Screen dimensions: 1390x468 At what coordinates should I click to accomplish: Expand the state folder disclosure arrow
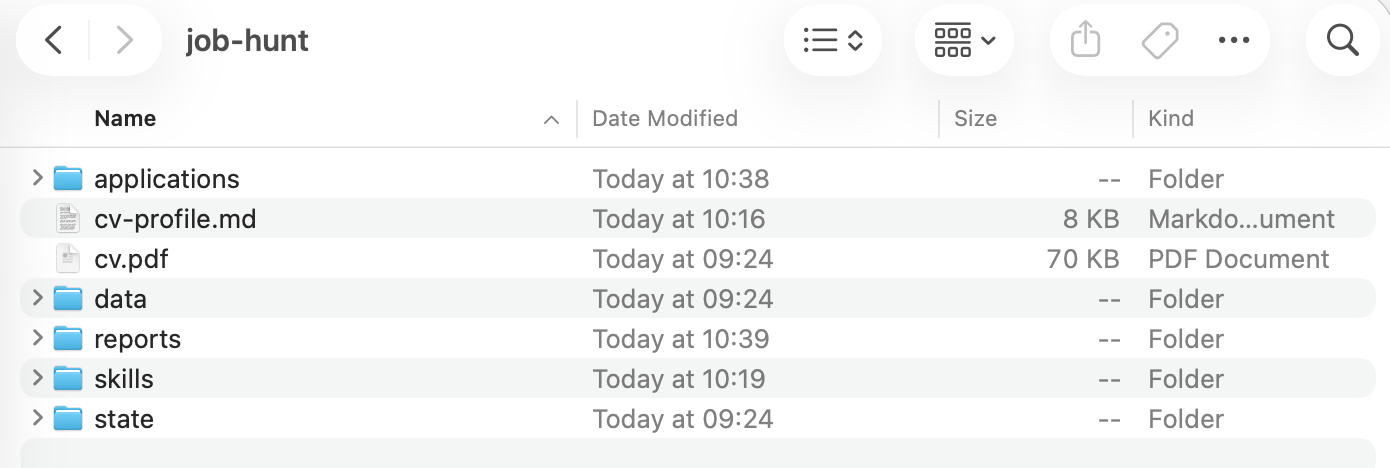[x=37, y=418]
